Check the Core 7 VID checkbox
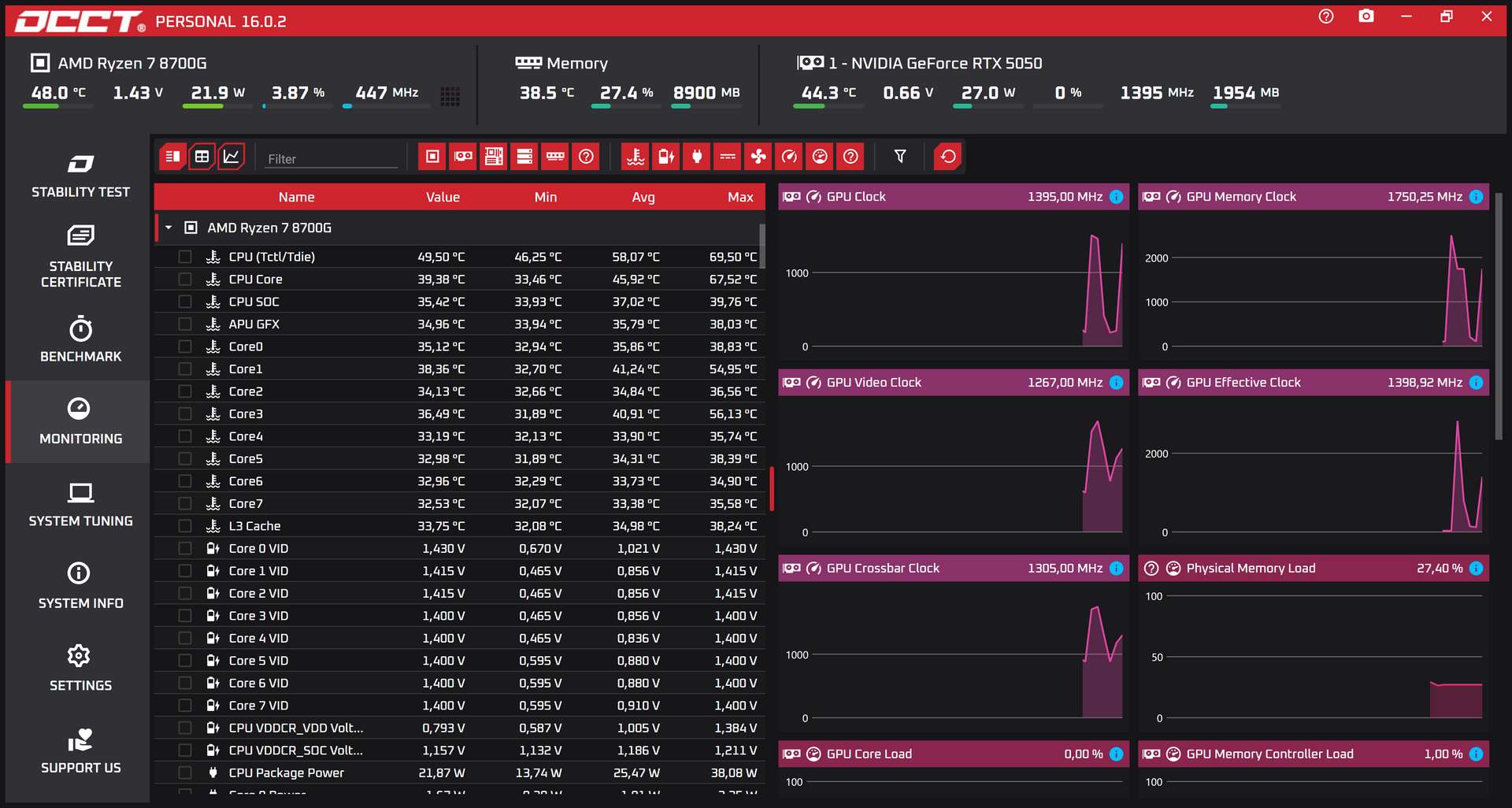 pyautogui.click(x=185, y=706)
